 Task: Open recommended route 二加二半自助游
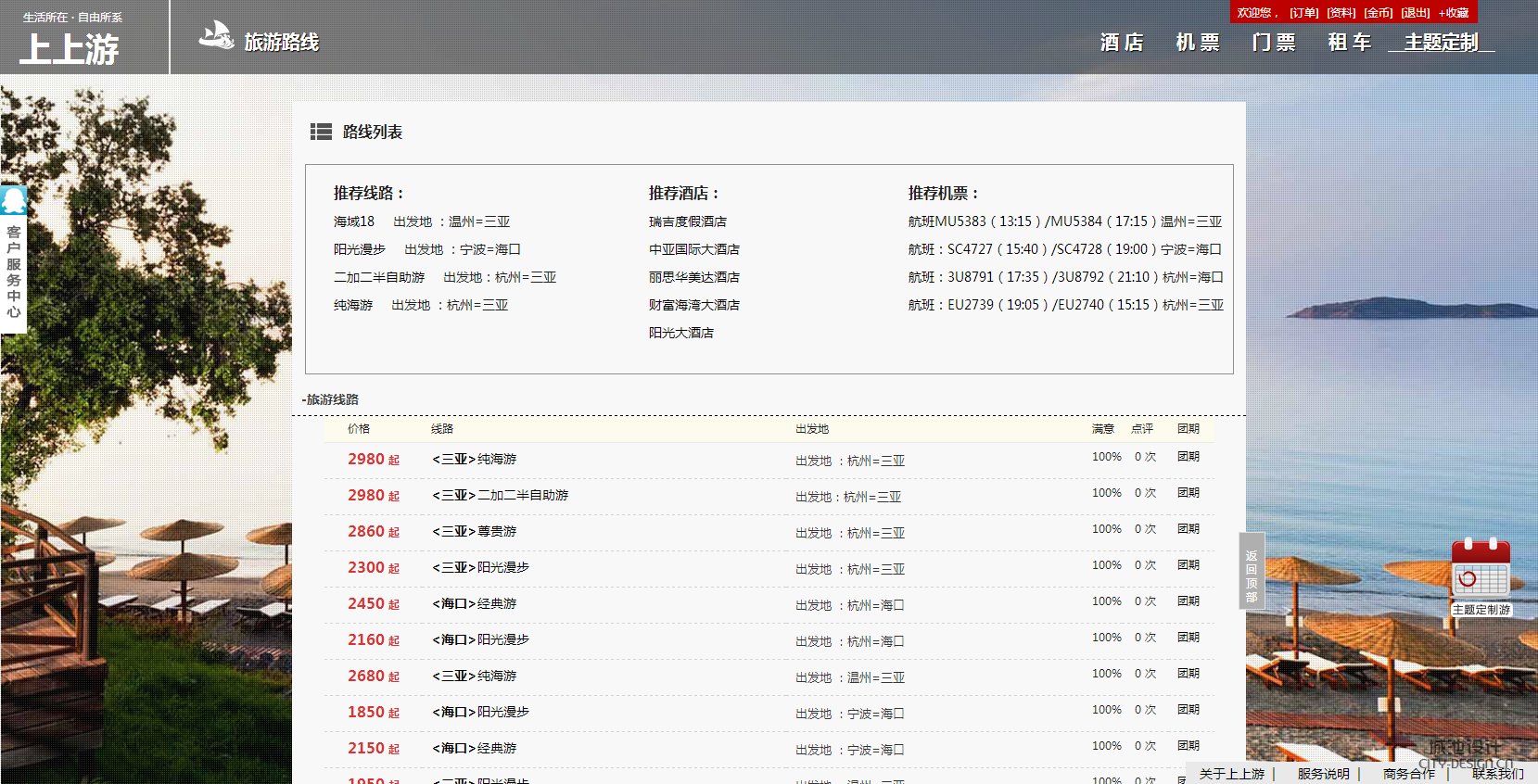(x=445, y=277)
